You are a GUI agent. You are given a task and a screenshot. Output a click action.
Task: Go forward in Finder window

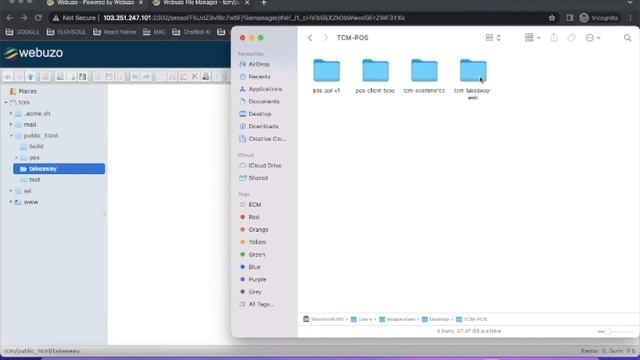325,38
